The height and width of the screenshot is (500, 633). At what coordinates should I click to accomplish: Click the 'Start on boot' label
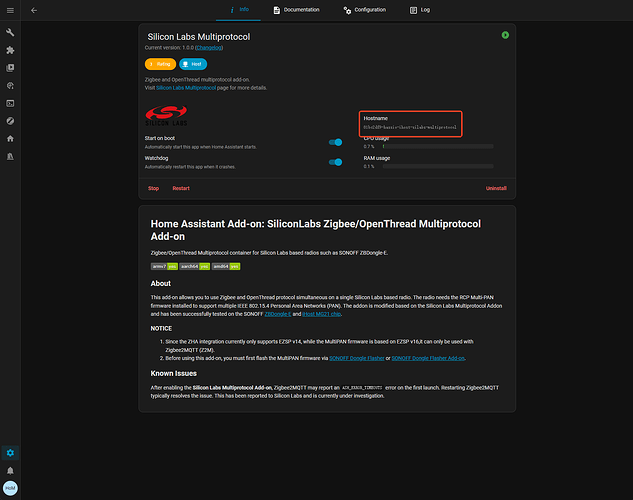[160, 138]
